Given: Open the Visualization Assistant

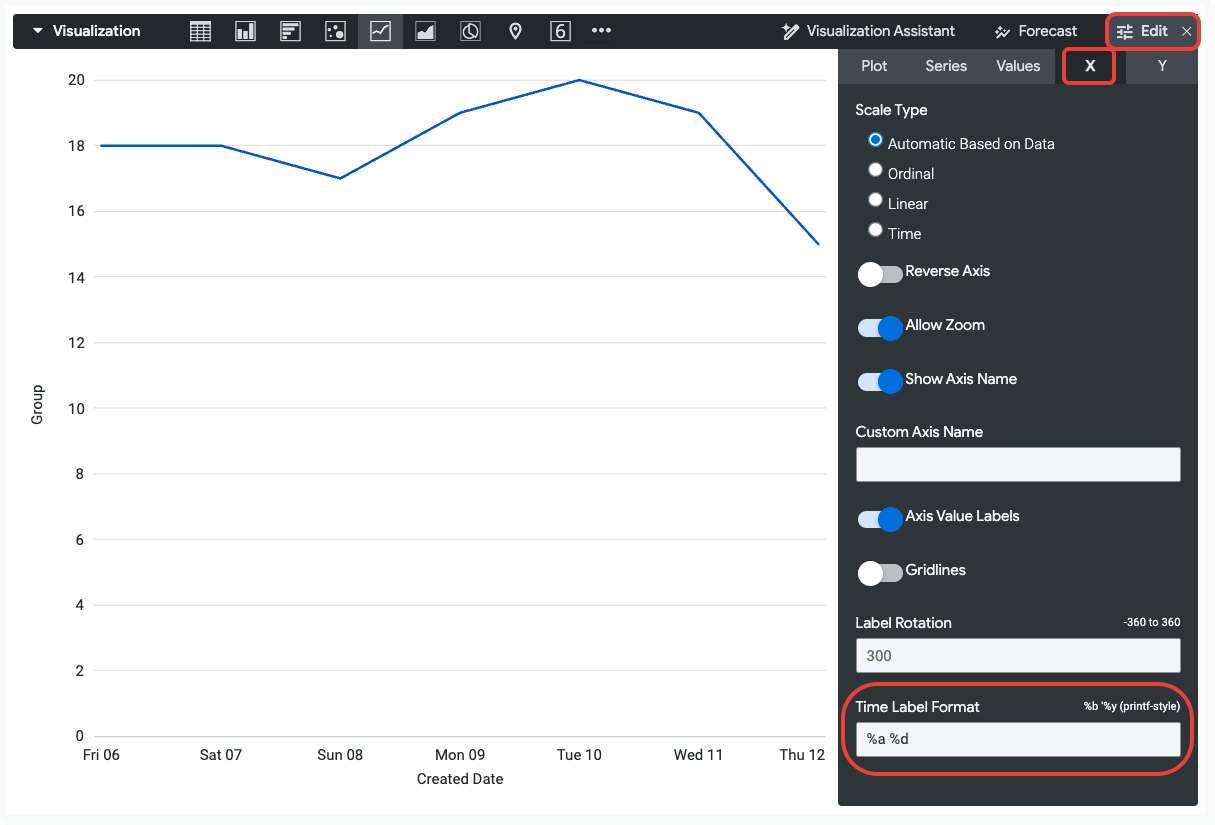Looking at the screenshot, I should click(x=868, y=31).
